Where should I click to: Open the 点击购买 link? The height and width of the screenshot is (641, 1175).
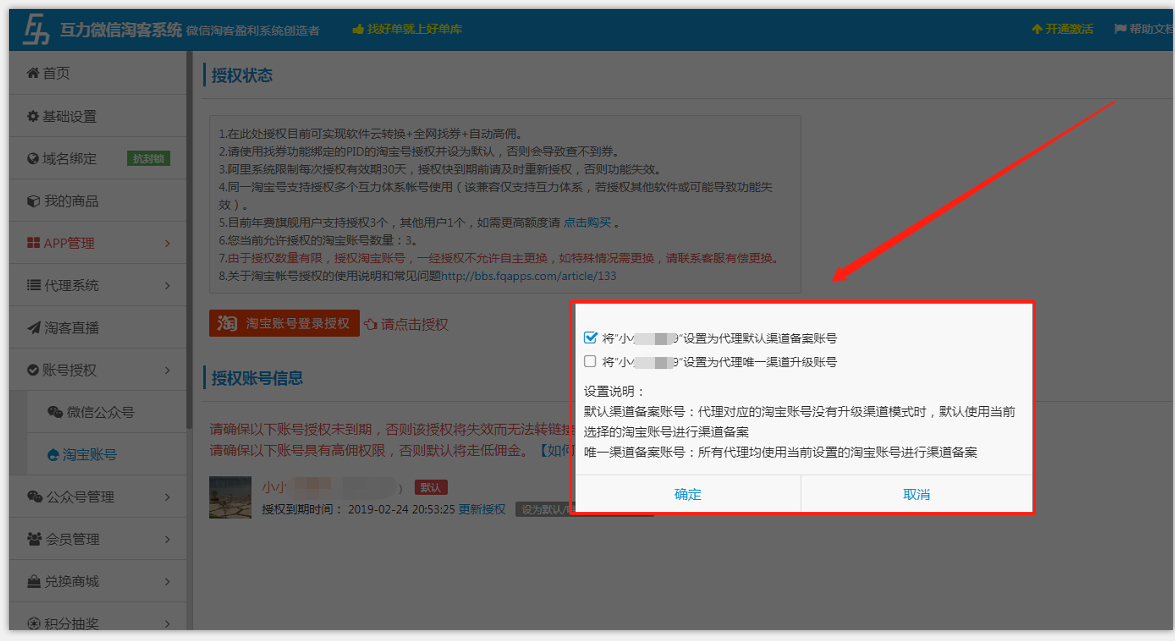click(x=587, y=223)
